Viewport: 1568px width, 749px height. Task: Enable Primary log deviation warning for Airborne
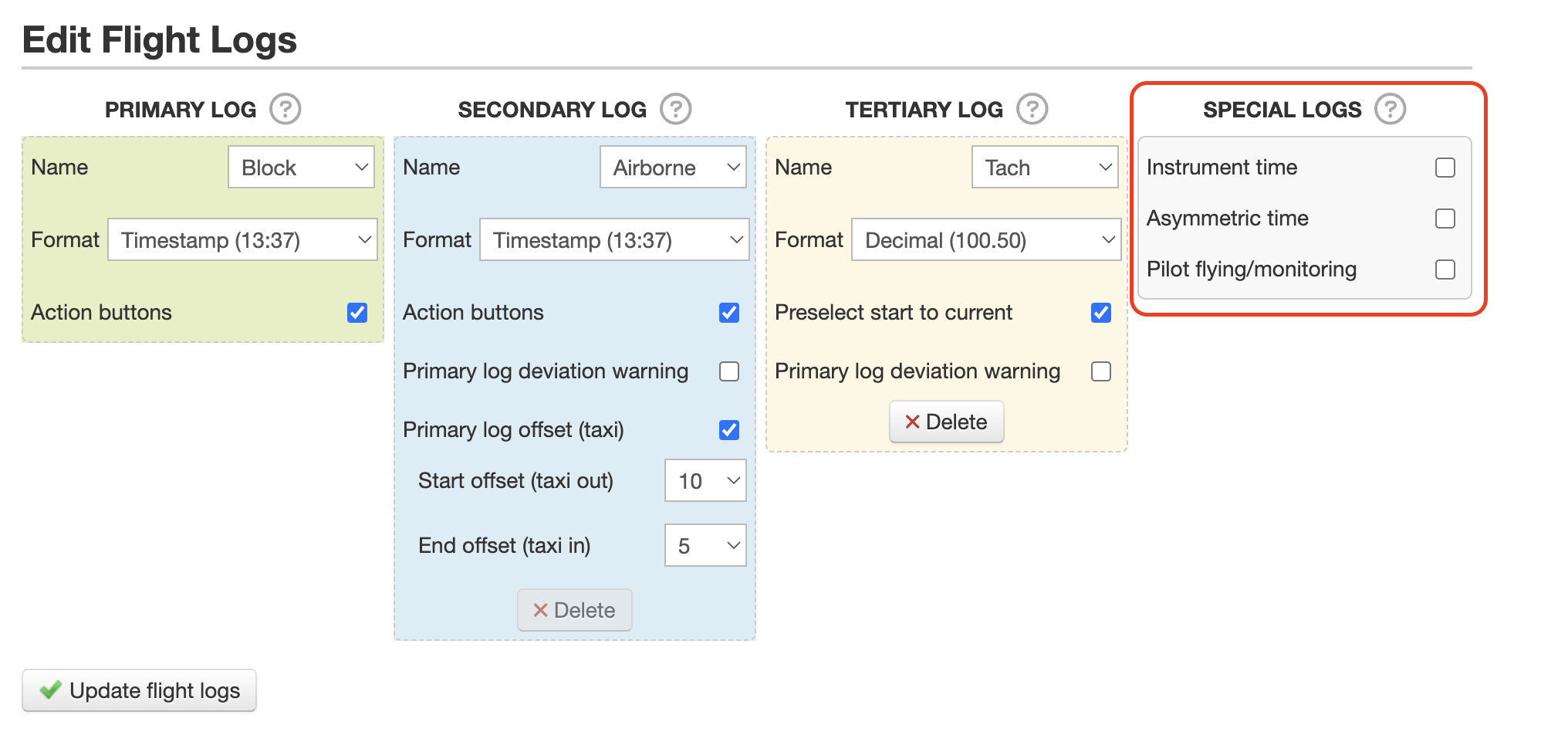pyautogui.click(x=728, y=371)
